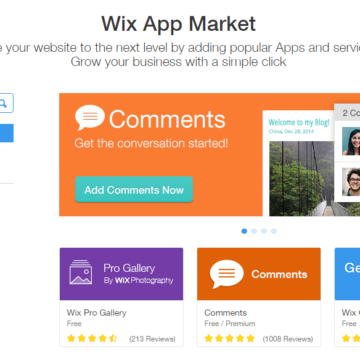This screenshot has width=360, height=360.
Task: Click the blog preview bridge image
Action: pyautogui.click(x=302, y=178)
